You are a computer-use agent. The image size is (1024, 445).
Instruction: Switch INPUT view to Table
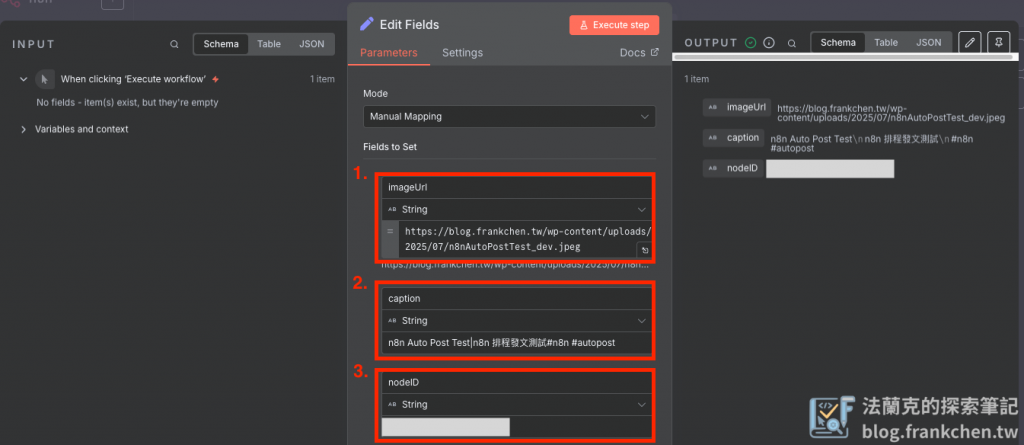(x=268, y=44)
